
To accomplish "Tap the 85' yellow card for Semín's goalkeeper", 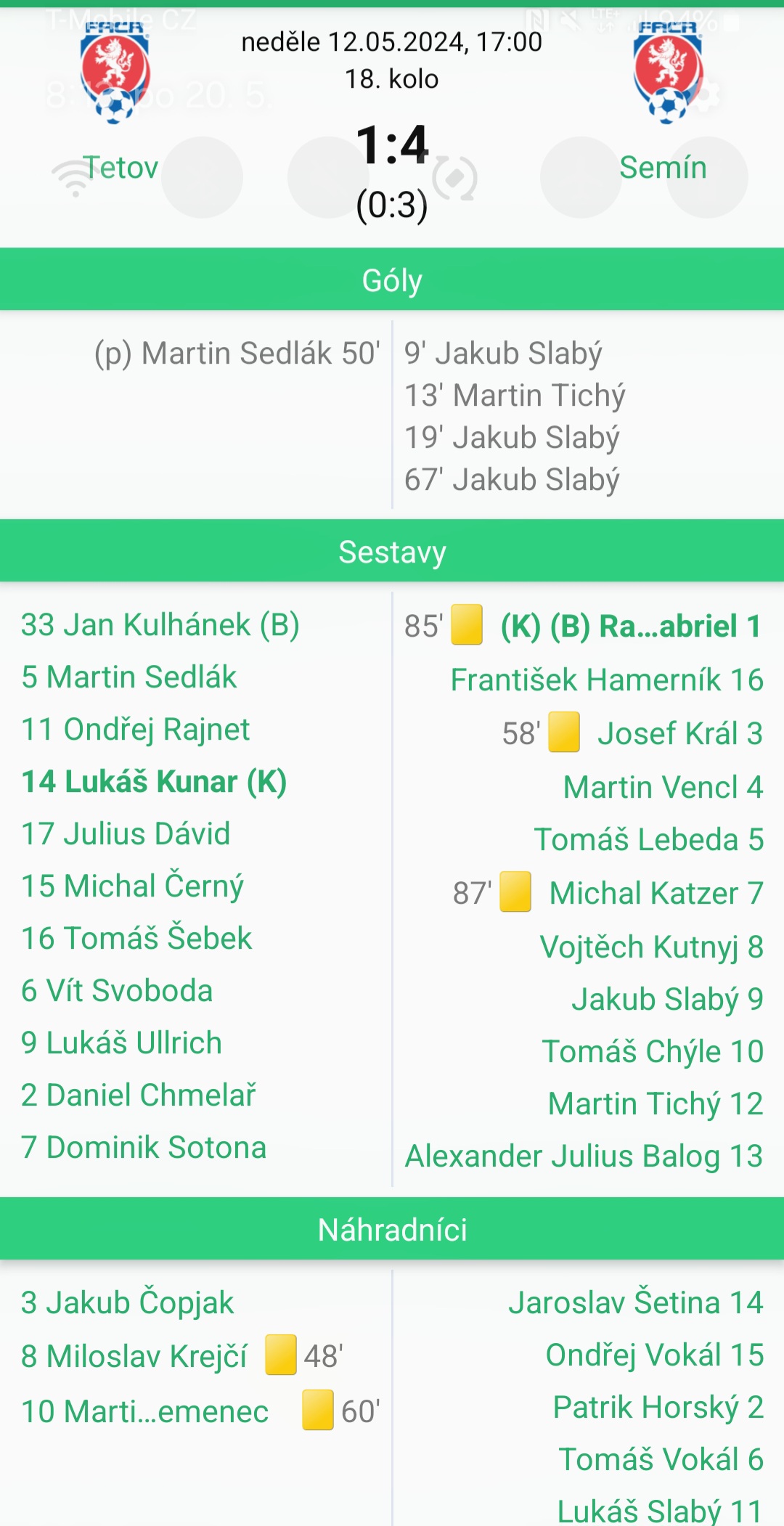I will (x=467, y=624).
